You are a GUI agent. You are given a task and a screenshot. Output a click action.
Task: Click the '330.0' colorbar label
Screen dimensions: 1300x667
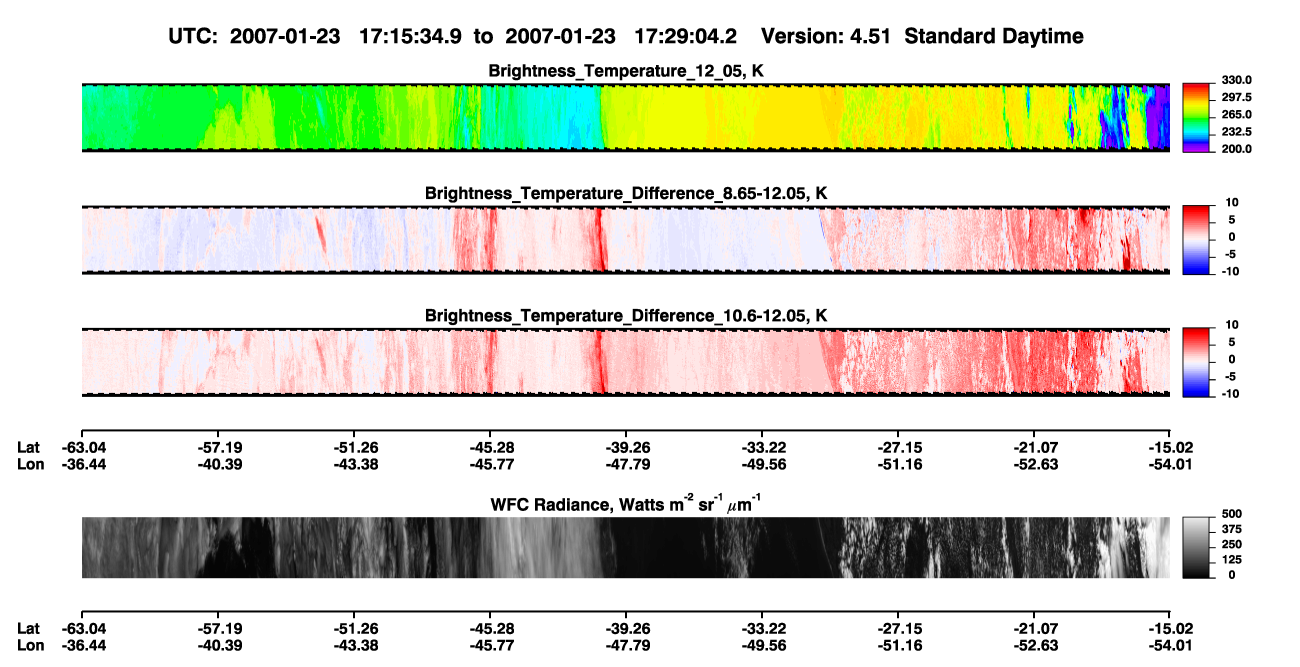tap(1237, 81)
